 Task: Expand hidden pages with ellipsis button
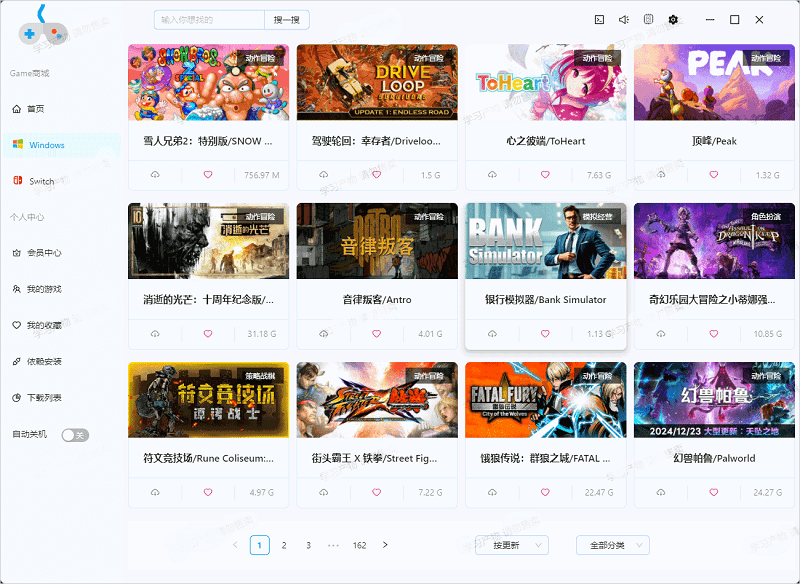click(333, 545)
